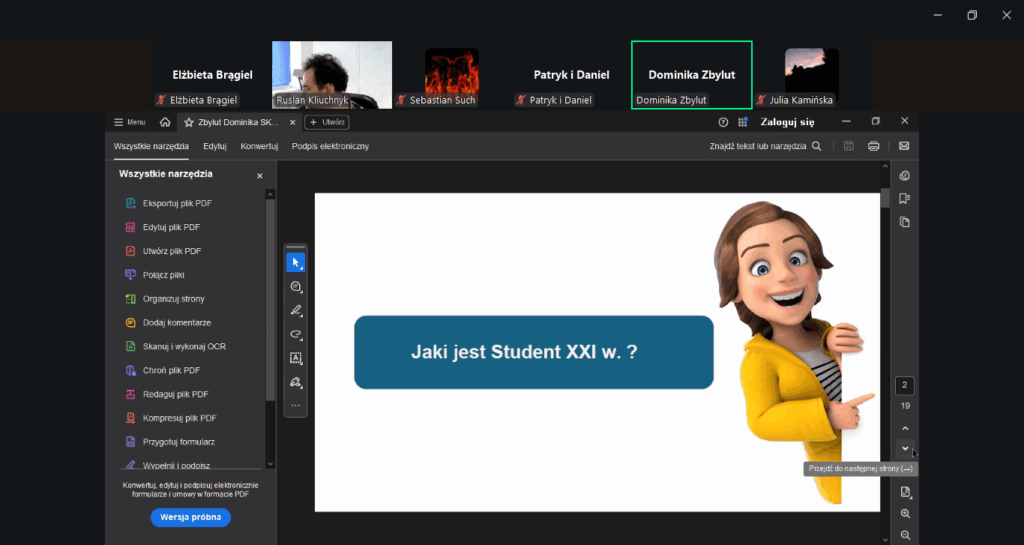Switch to Wszystkie narzędzia tab

[x=151, y=146]
